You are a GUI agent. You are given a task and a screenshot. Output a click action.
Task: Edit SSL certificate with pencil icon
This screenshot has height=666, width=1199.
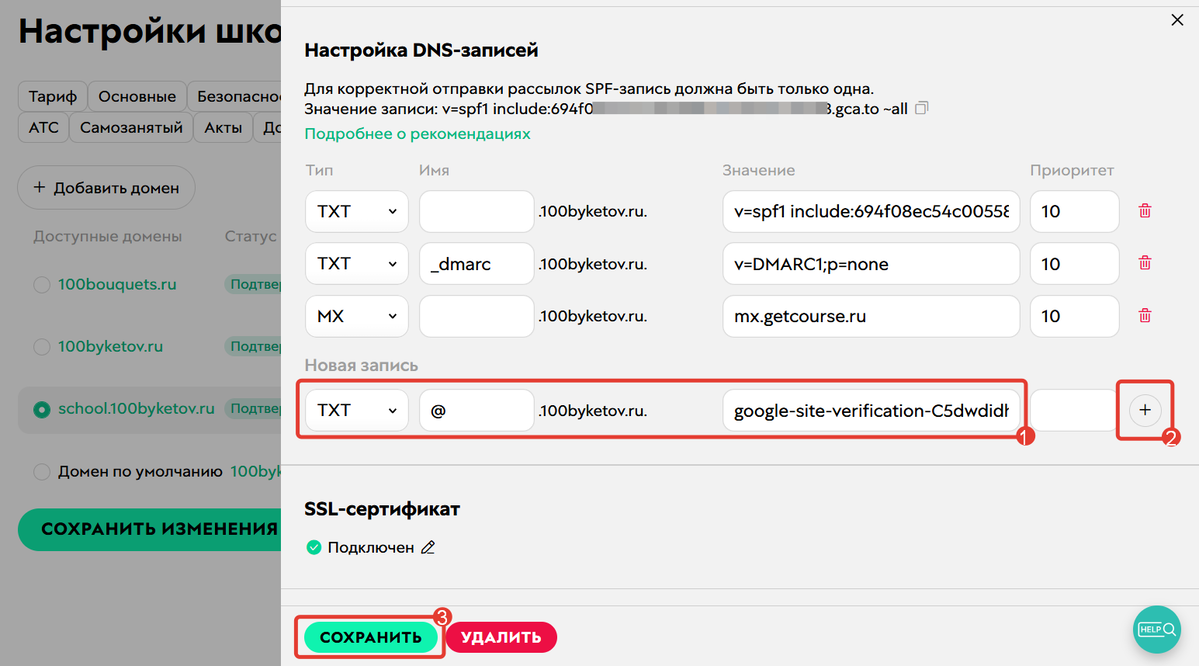point(427,547)
